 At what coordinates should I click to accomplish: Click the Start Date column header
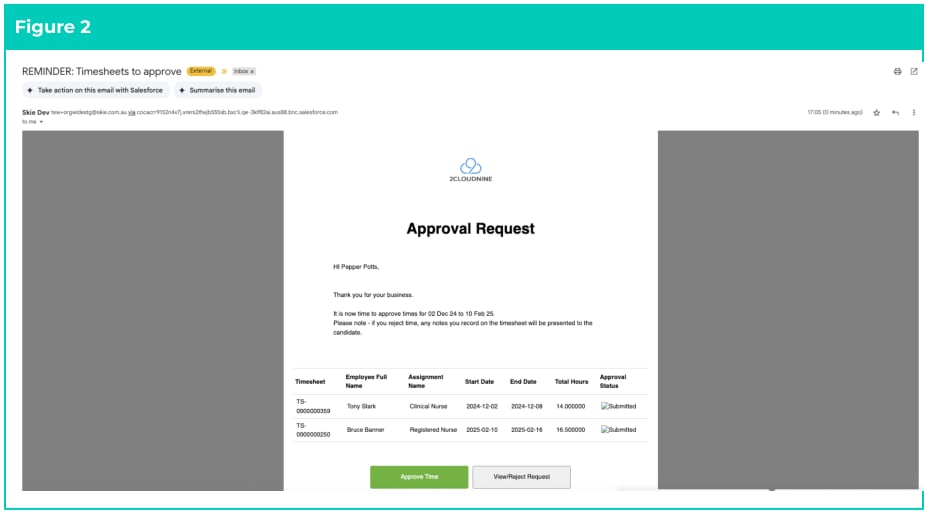(479, 382)
